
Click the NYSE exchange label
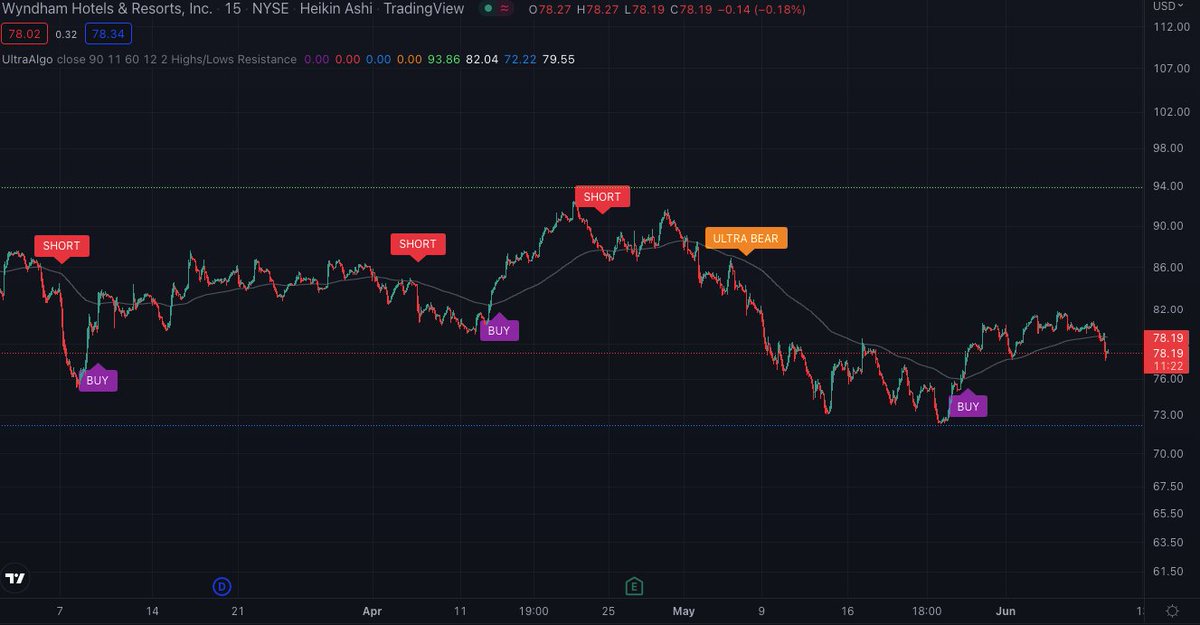tap(272, 9)
